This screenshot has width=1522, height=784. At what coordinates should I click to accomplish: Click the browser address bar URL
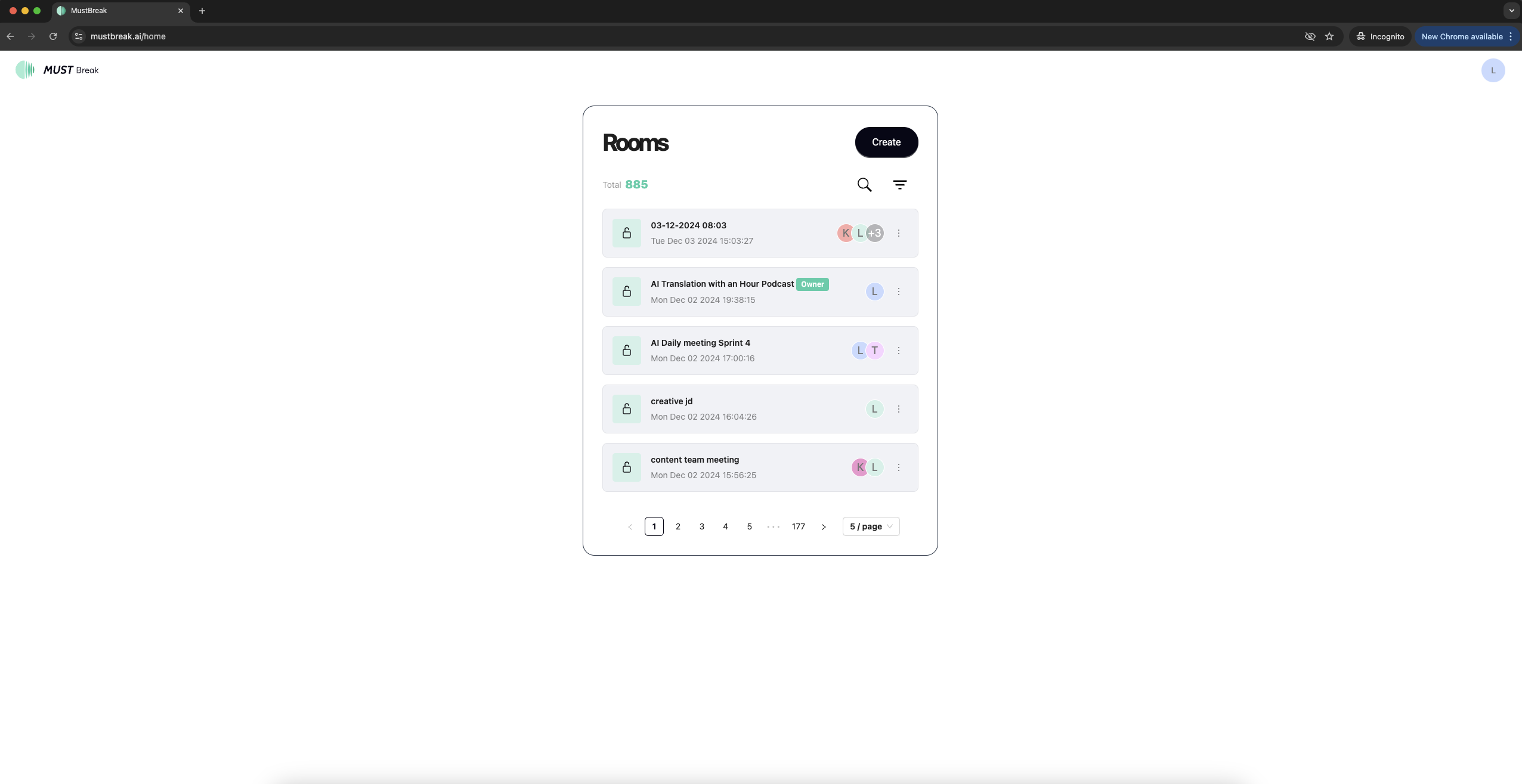click(128, 36)
